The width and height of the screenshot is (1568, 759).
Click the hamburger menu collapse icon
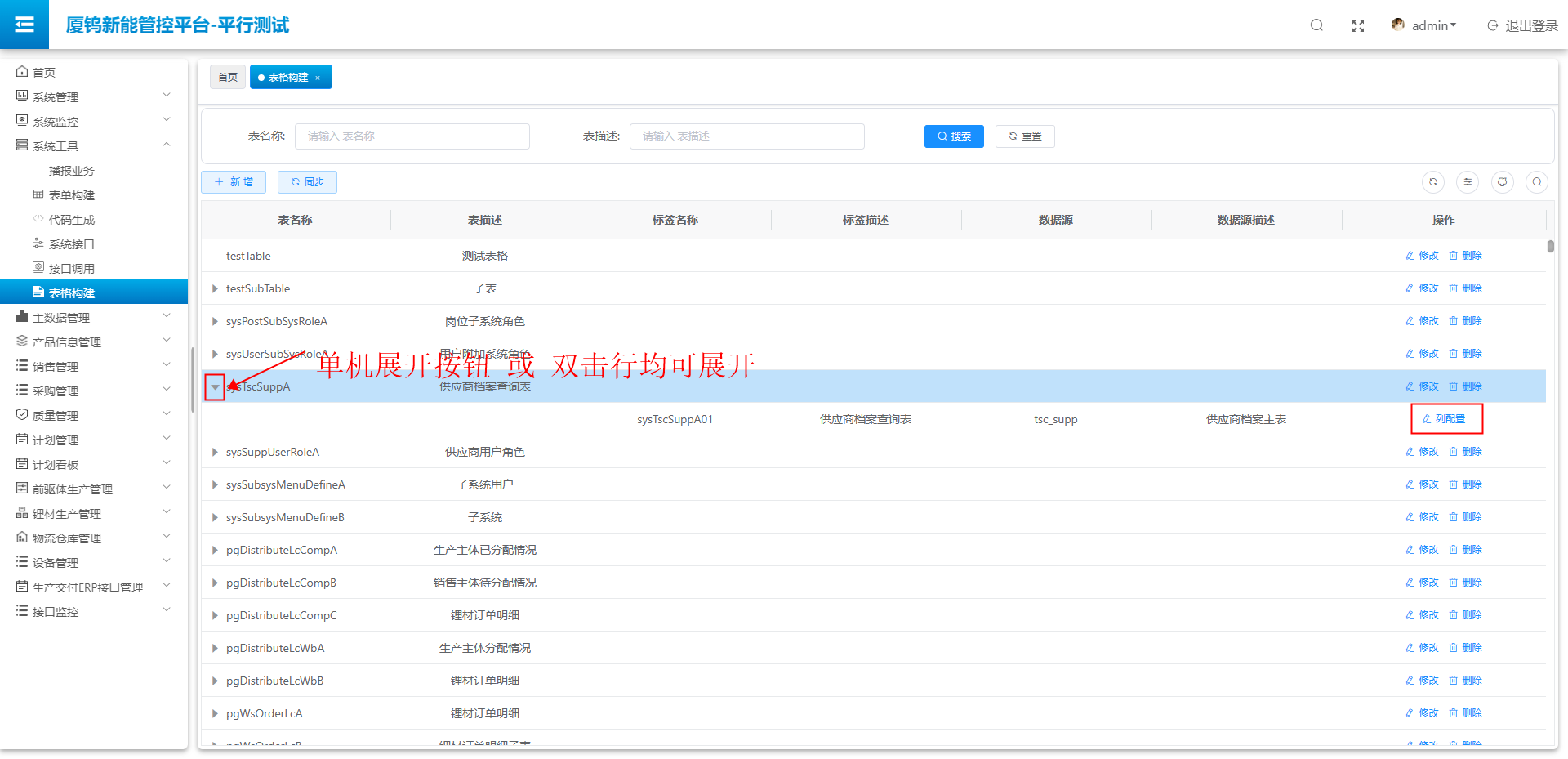[x=24, y=25]
